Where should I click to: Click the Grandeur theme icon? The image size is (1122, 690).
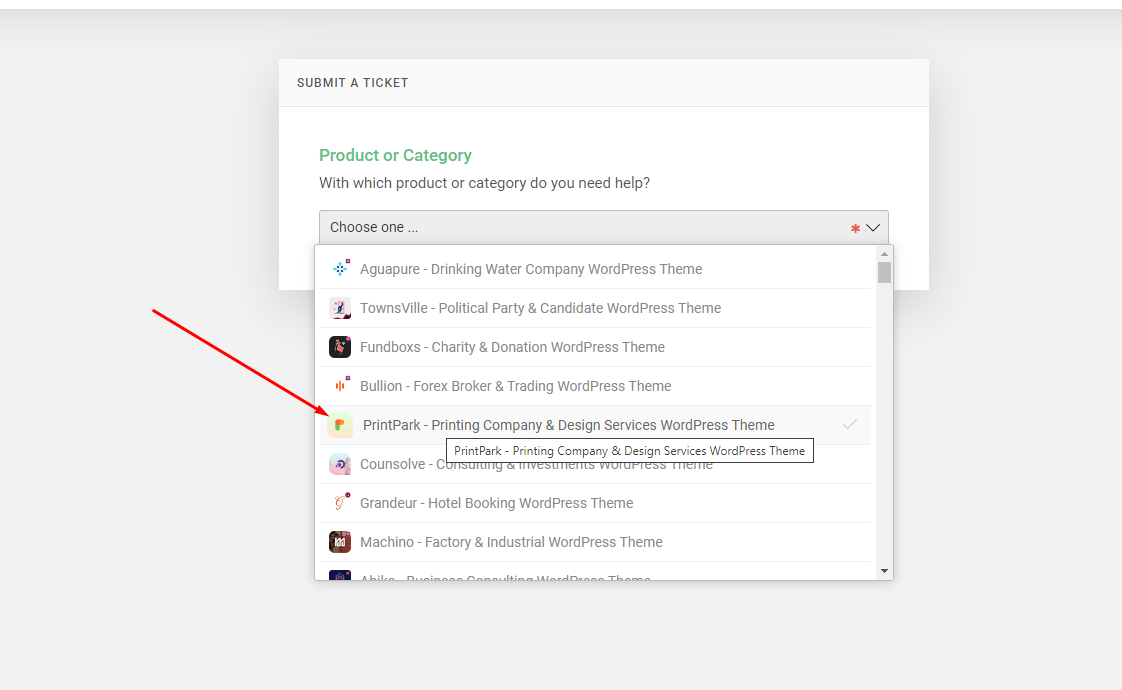(340, 502)
